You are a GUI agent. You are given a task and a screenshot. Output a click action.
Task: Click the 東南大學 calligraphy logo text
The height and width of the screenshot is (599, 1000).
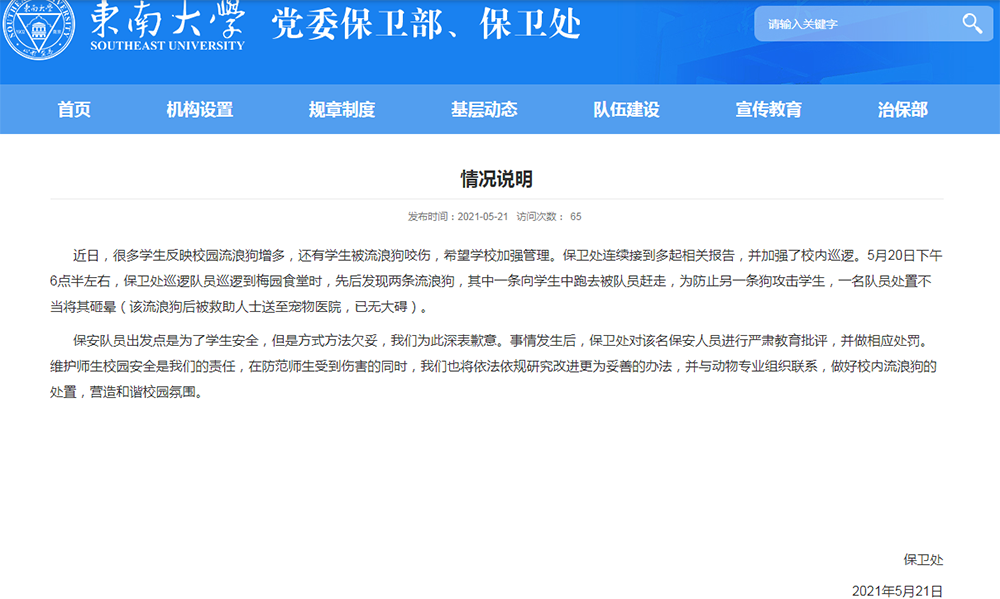[167, 20]
